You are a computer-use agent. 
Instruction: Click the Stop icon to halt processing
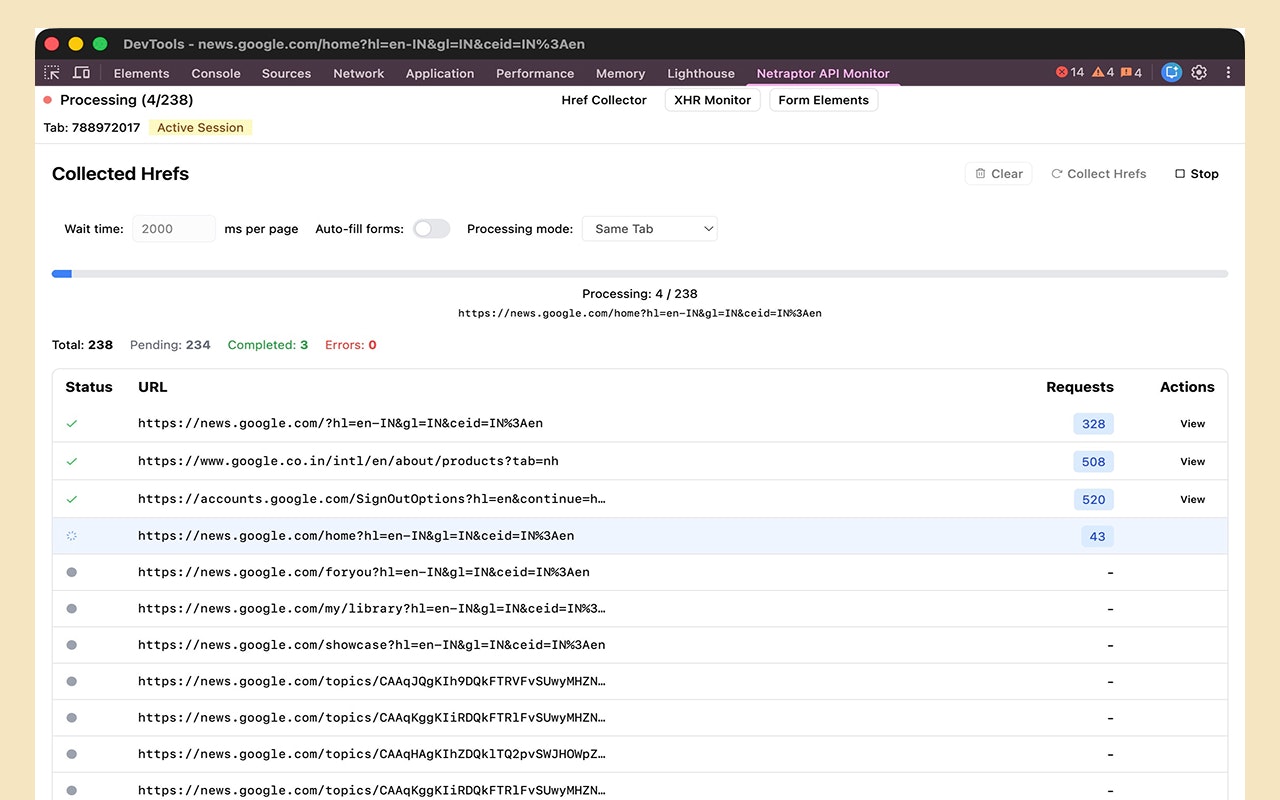(x=1196, y=173)
